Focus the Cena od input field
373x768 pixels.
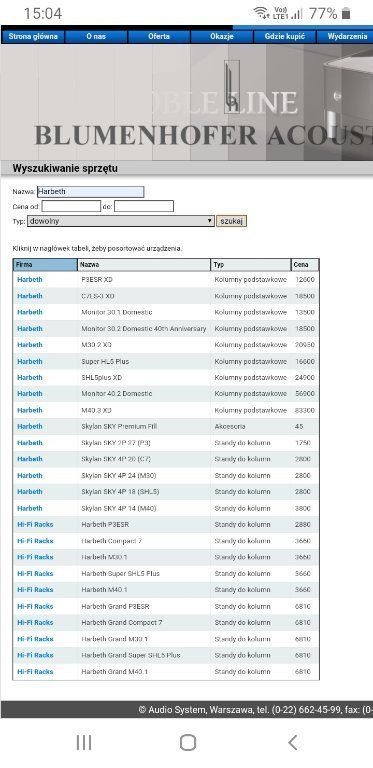pyautogui.click(x=71, y=206)
